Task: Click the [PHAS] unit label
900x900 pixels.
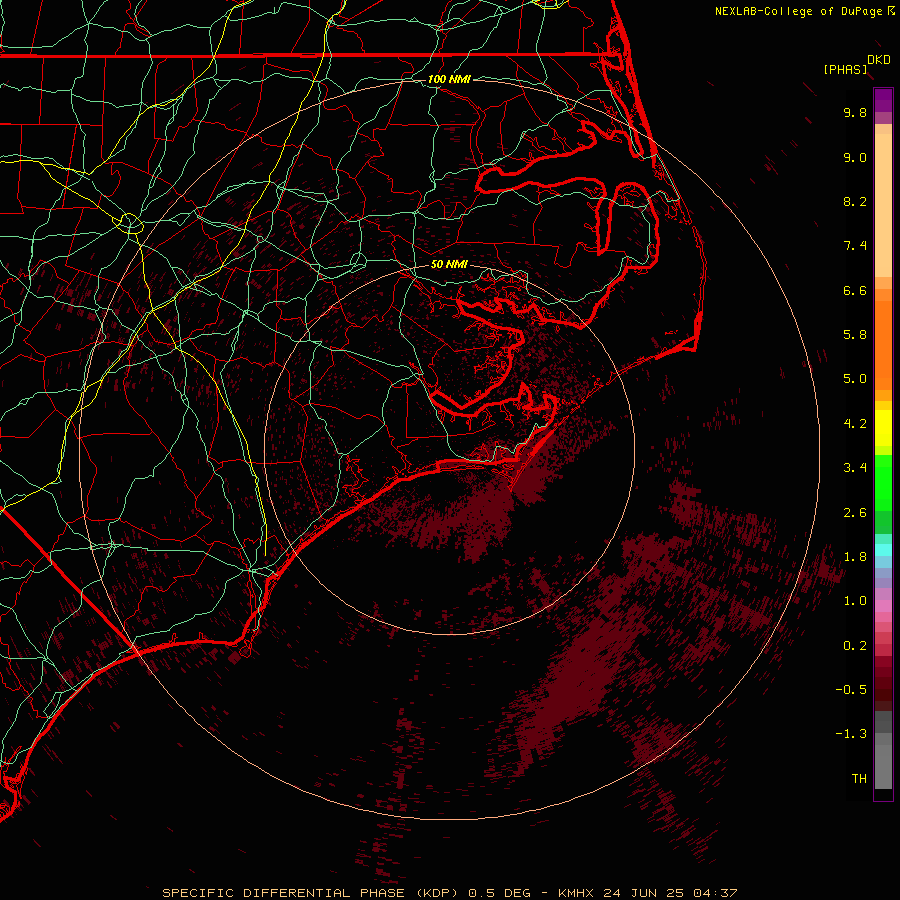Action: (x=845, y=69)
